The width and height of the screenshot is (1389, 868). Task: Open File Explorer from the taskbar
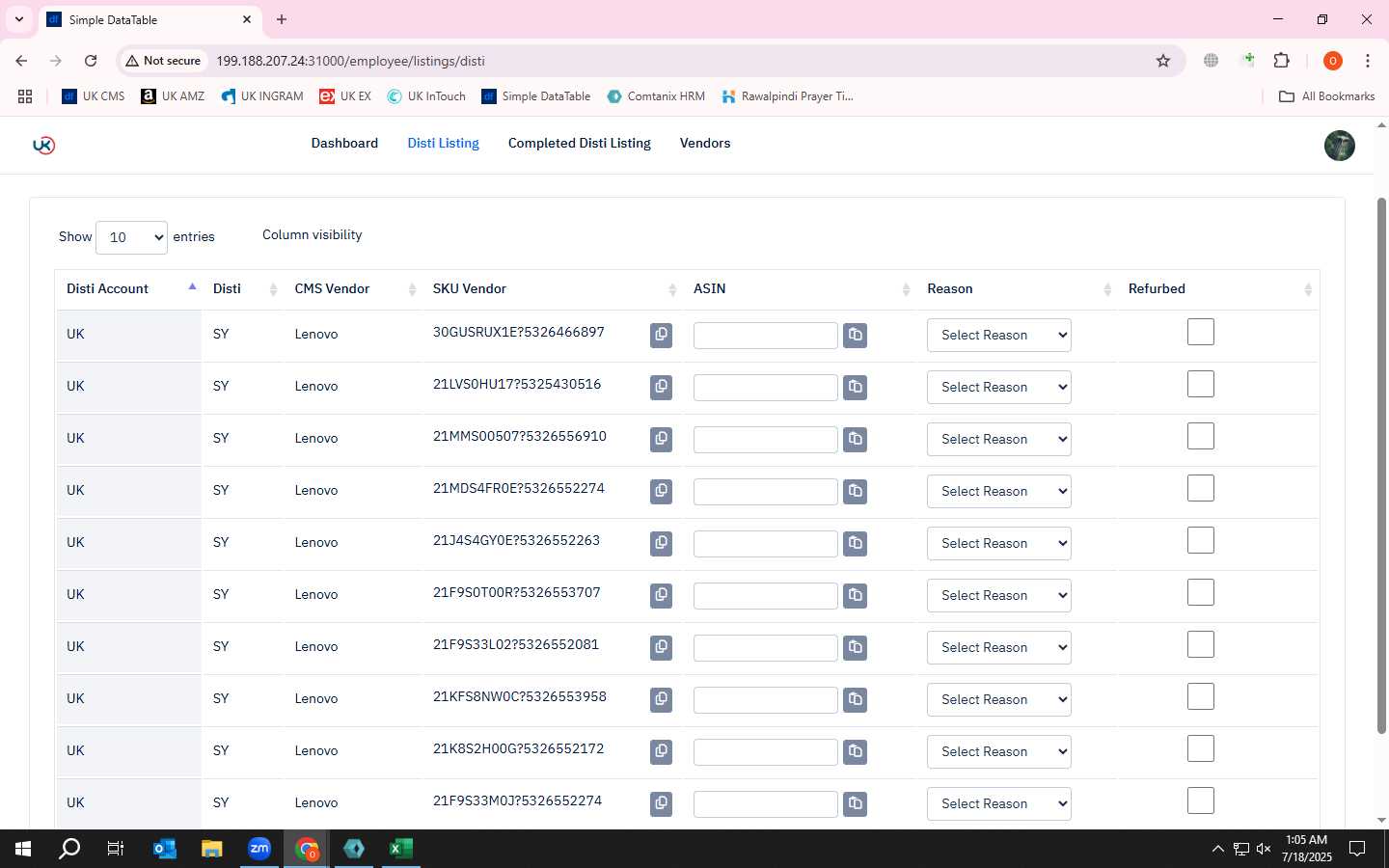(x=212, y=849)
